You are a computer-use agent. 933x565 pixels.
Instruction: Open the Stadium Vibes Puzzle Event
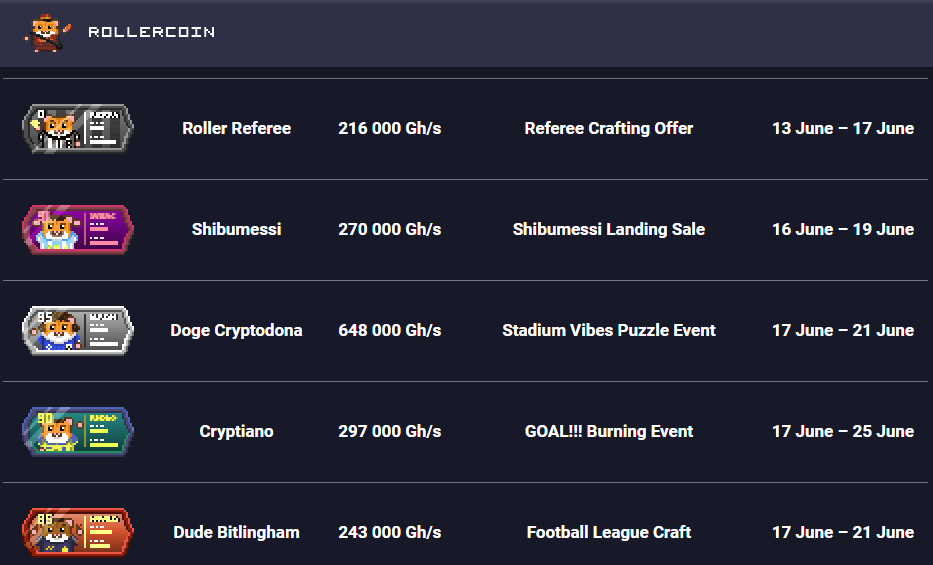(609, 331)
